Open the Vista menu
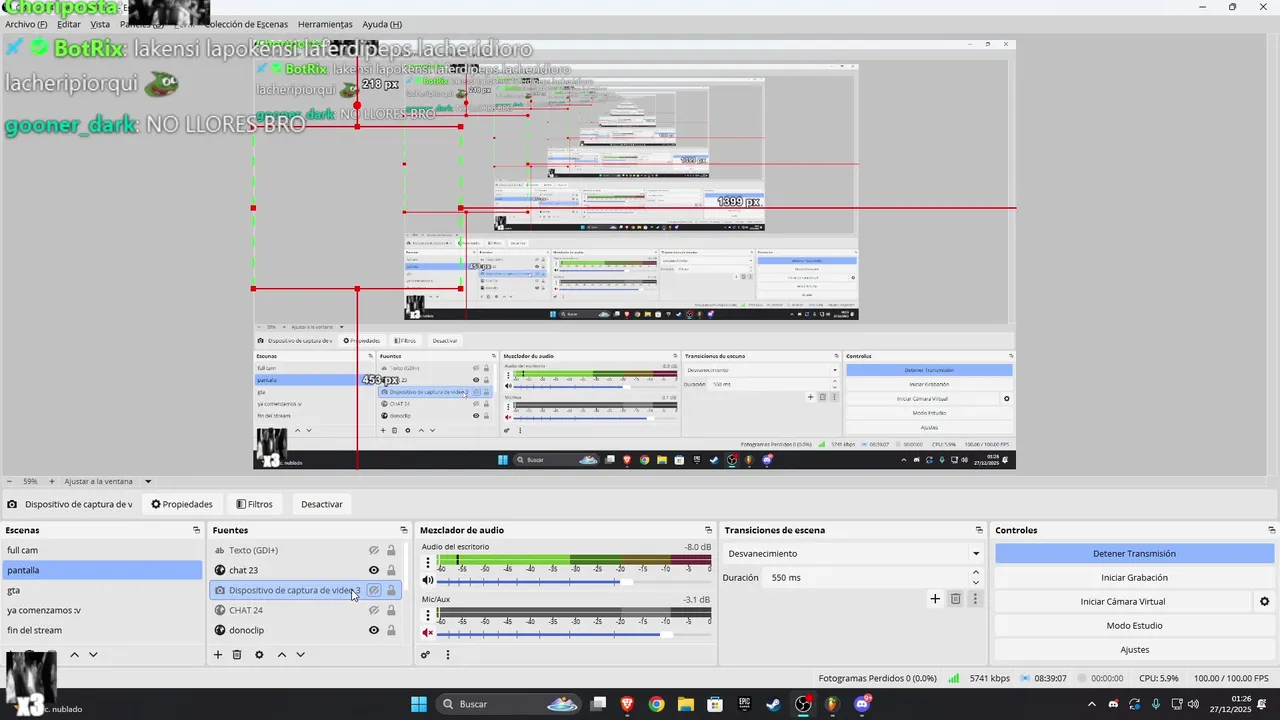 (100, 24)
